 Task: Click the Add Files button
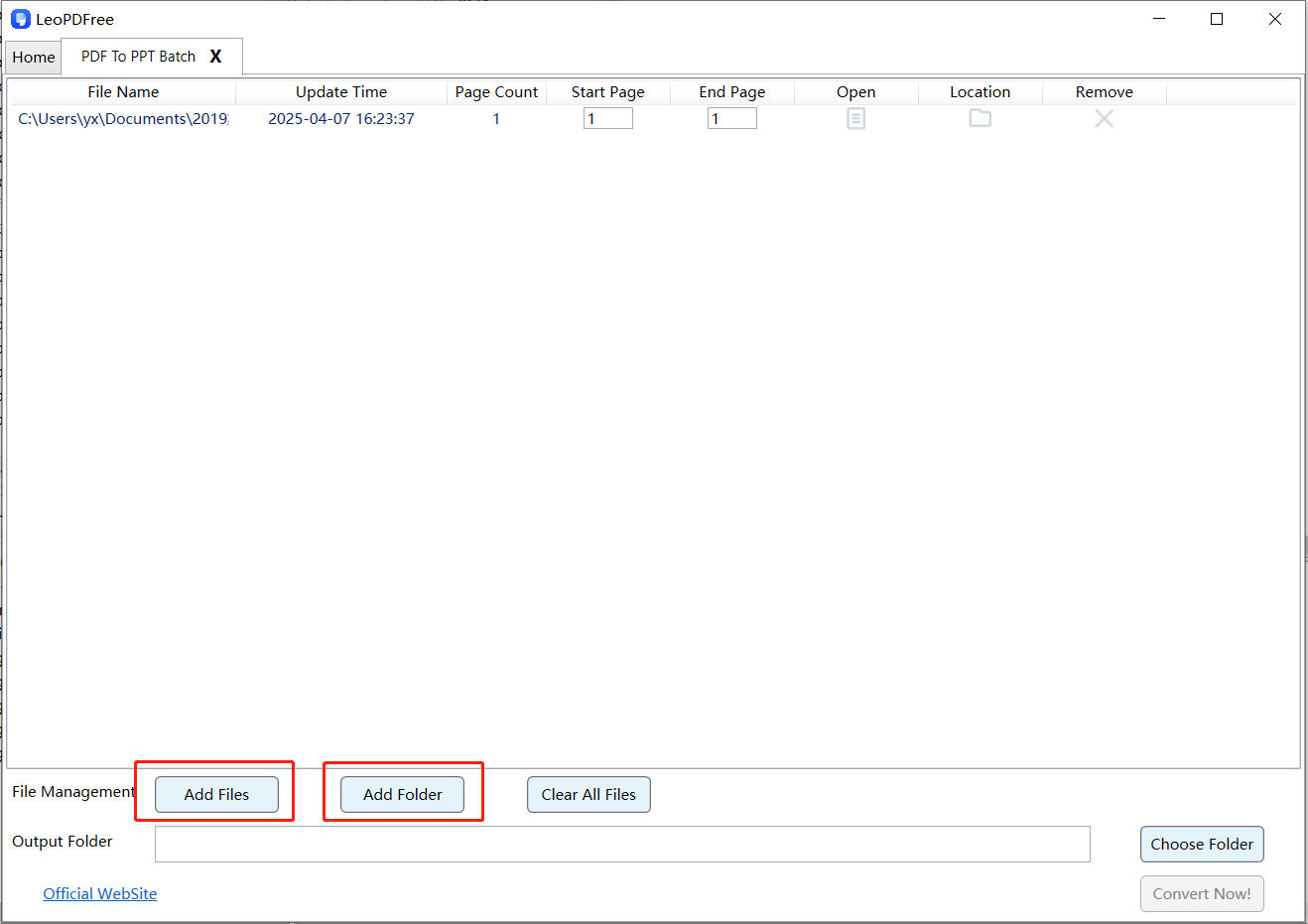point(215,794)
